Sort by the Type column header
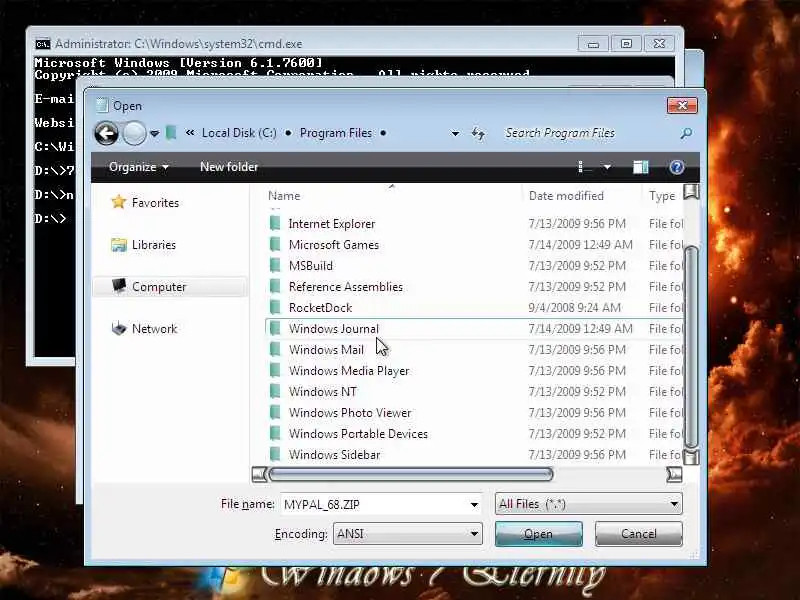 click(x=662, y=196)
